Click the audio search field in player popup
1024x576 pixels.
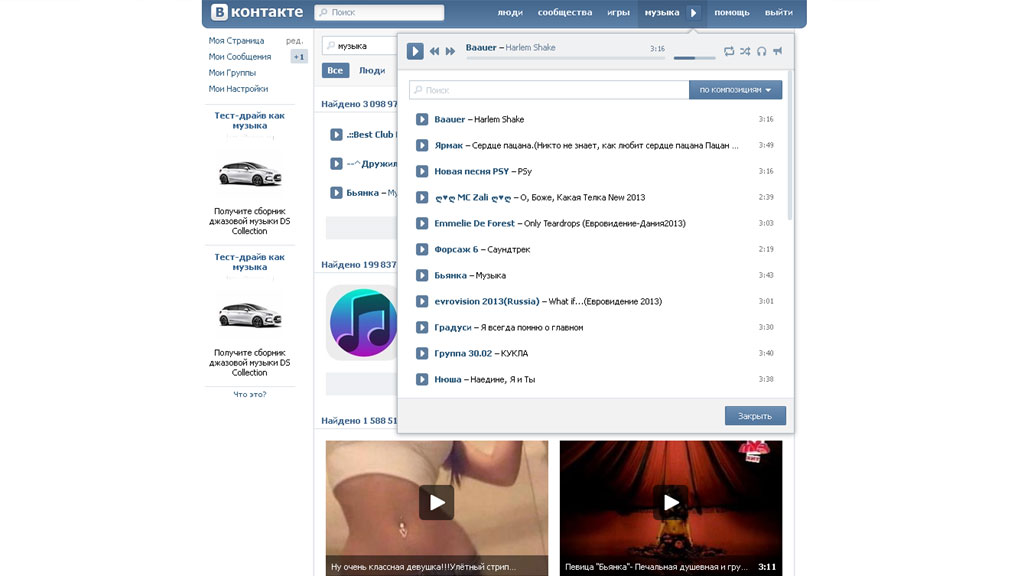coord(549,89)
